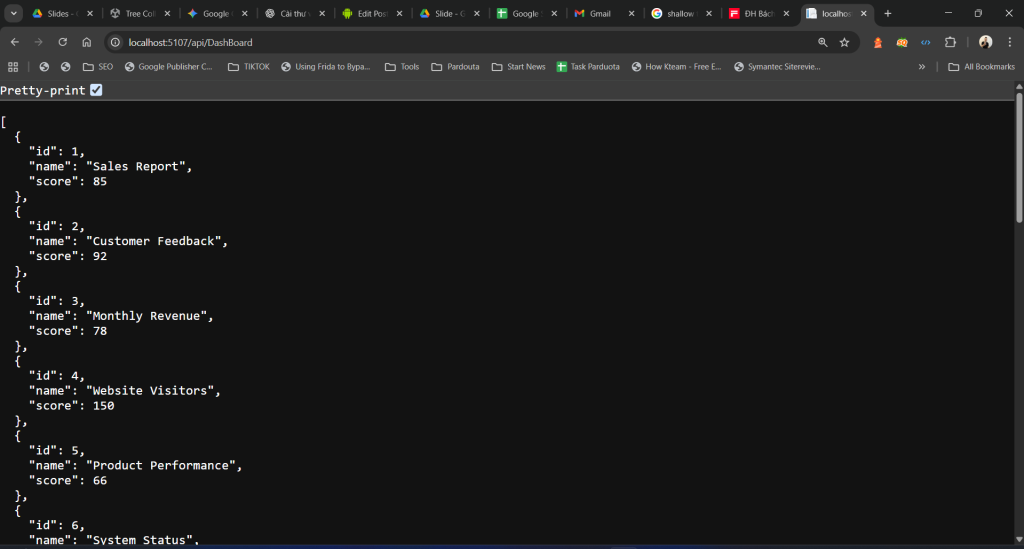Screen dimensions: 1024x549
Task: Open the tab search dropdown arrow
Action: click(13, 13)
